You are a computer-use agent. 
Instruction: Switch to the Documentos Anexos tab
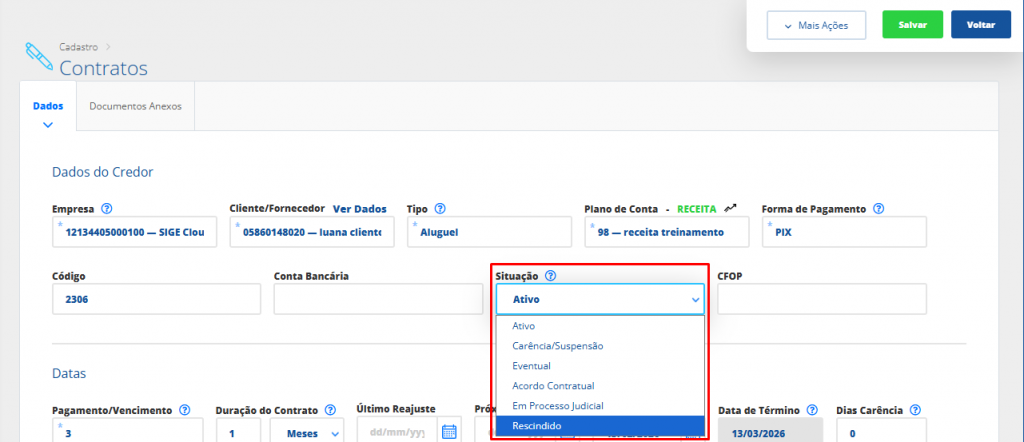(x=135, y=106)
